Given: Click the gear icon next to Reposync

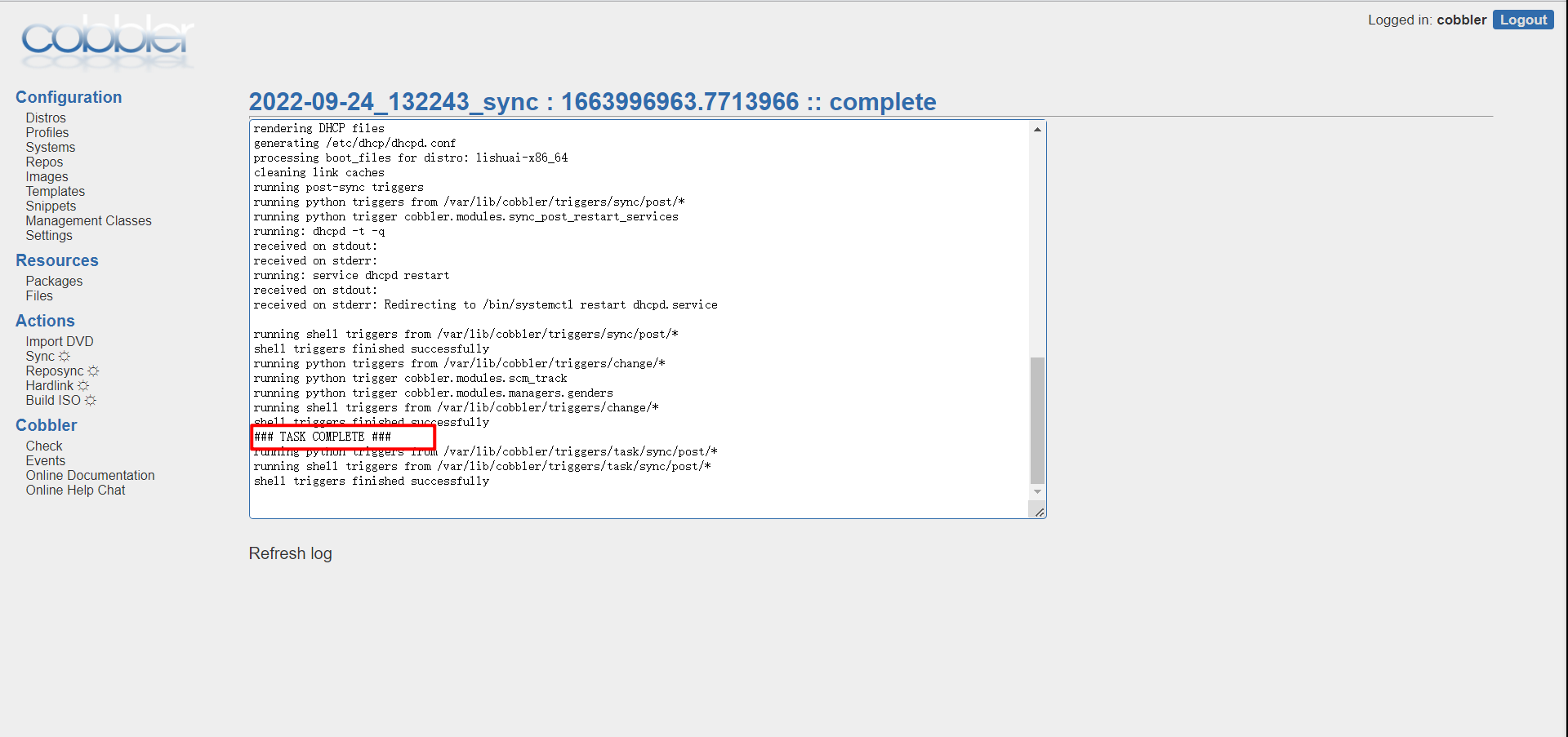Looking at the screenshot, I should 93,371.
